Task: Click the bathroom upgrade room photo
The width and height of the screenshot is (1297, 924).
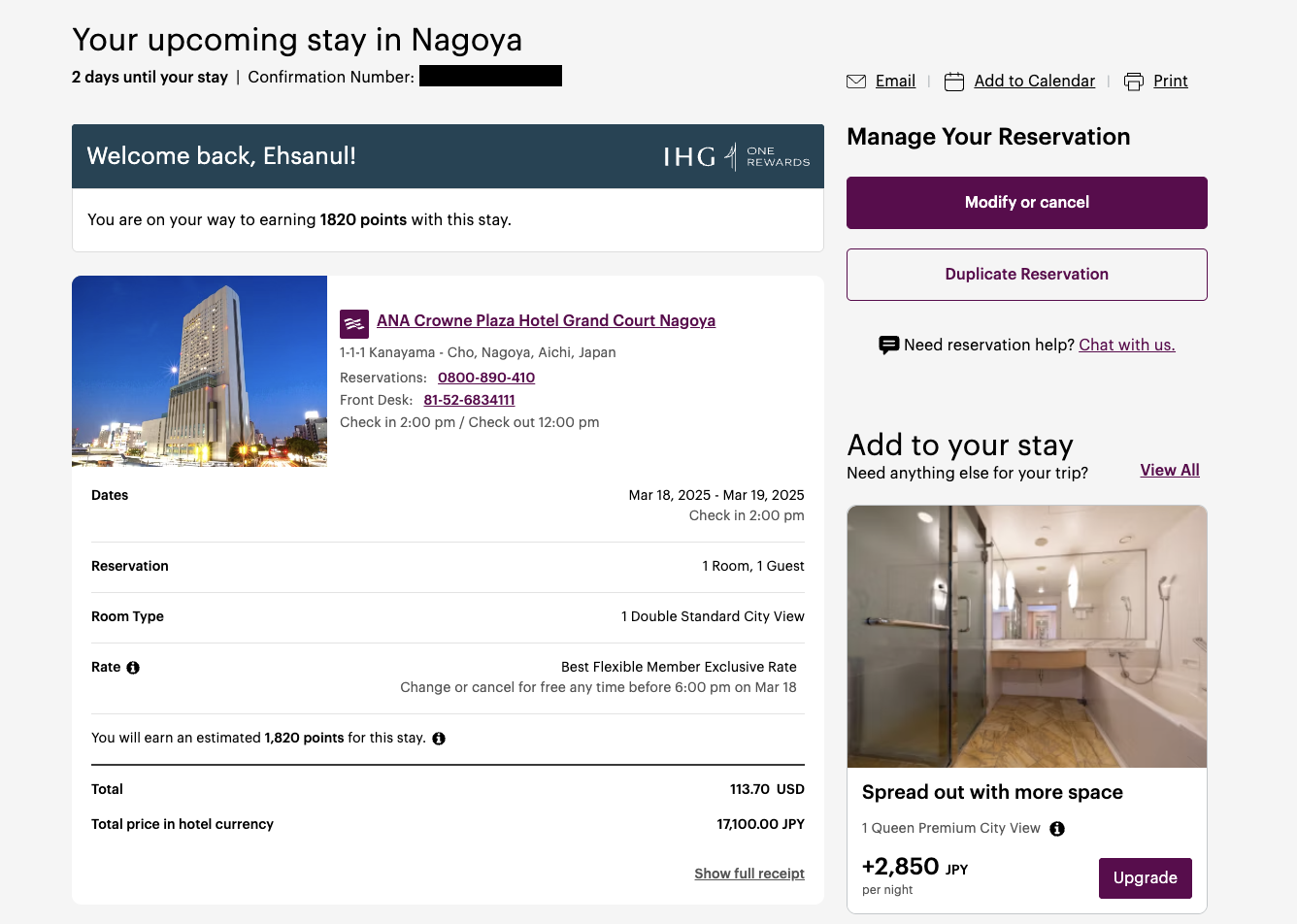Action: click(x=1027, y=637)
